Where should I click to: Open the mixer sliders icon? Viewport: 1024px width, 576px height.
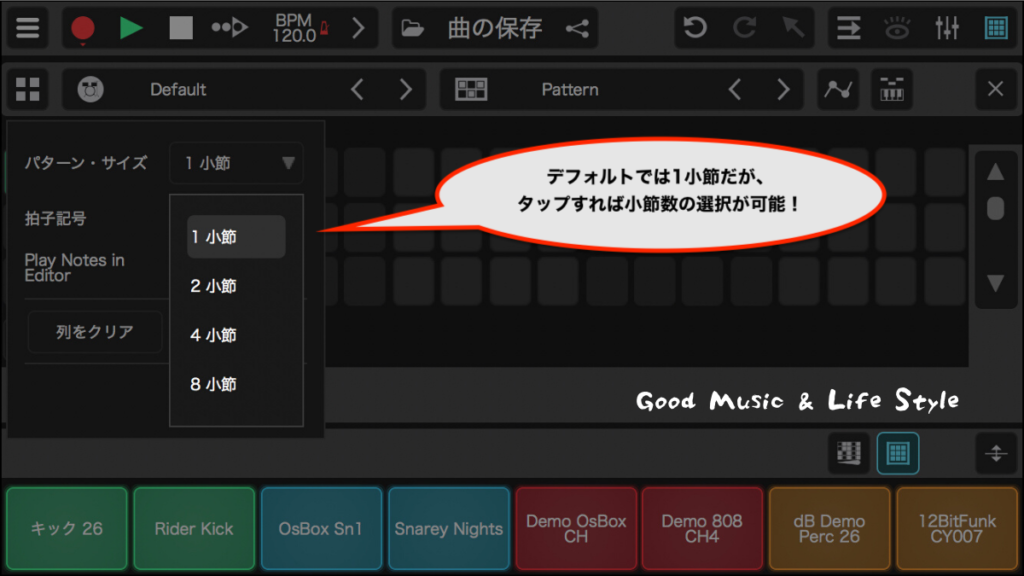click(x=946, y=28)
